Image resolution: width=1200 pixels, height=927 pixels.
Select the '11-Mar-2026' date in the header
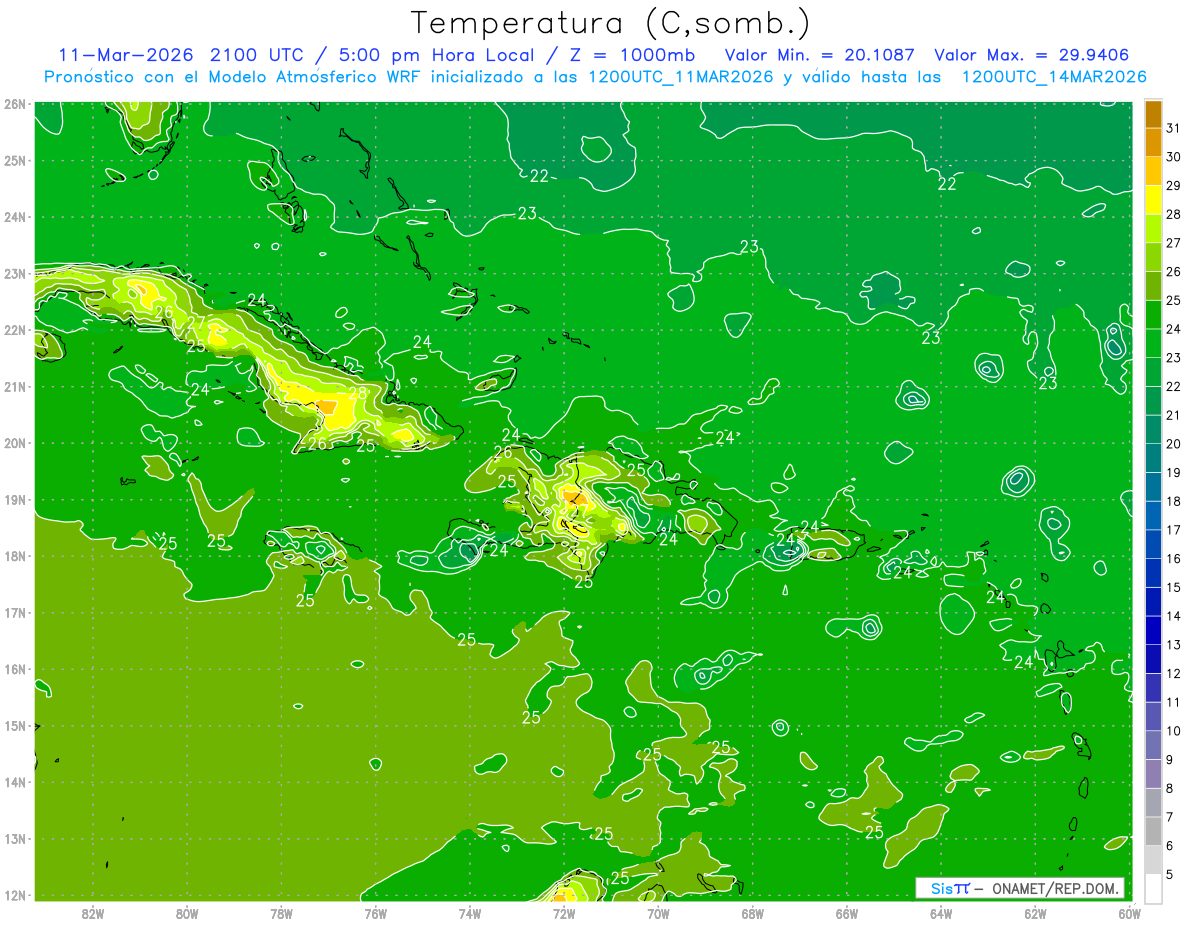(126, 55)
